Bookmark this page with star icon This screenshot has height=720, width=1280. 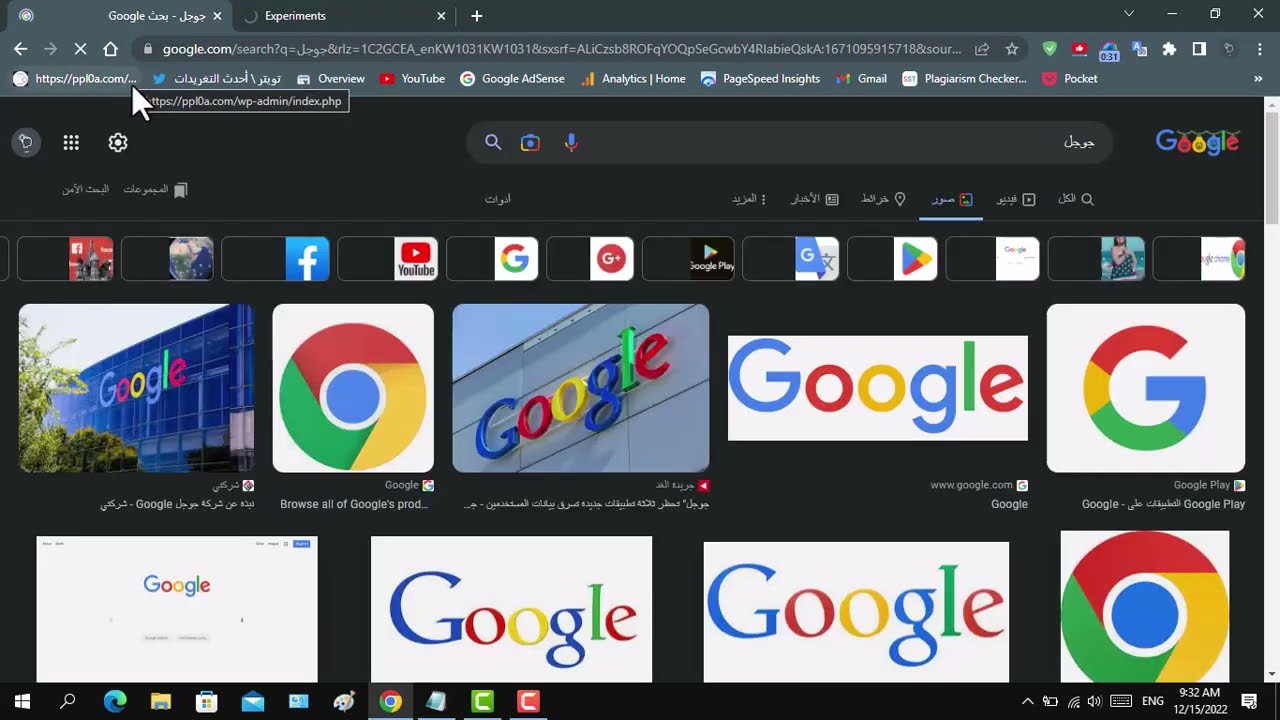pos(1012,49)
